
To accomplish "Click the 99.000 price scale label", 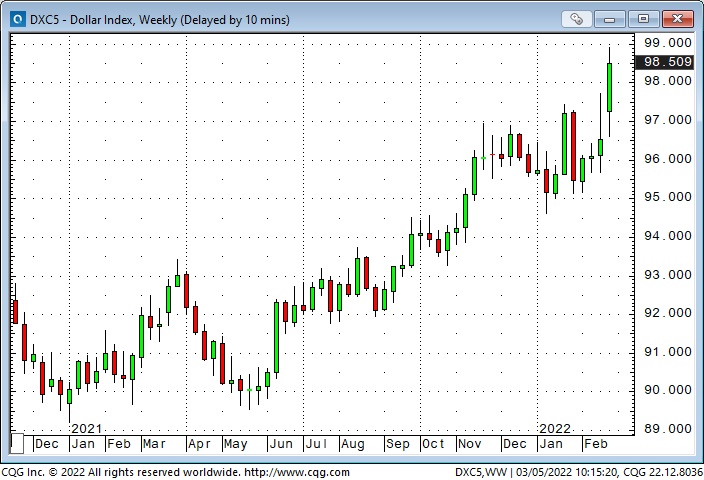I will pos(668,43).
